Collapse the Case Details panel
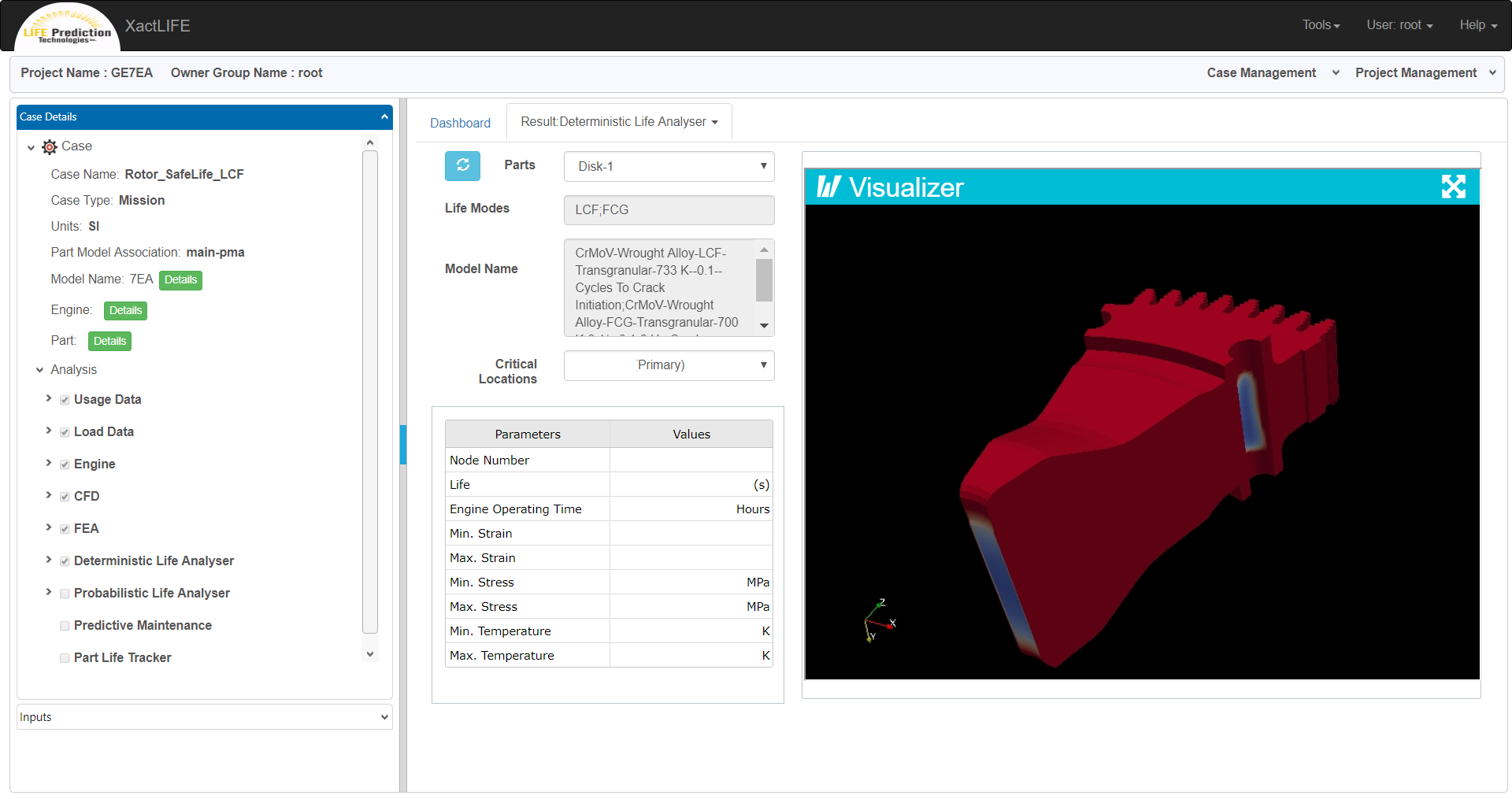This screenshot has height=799, width=1512. pos(384,117)
